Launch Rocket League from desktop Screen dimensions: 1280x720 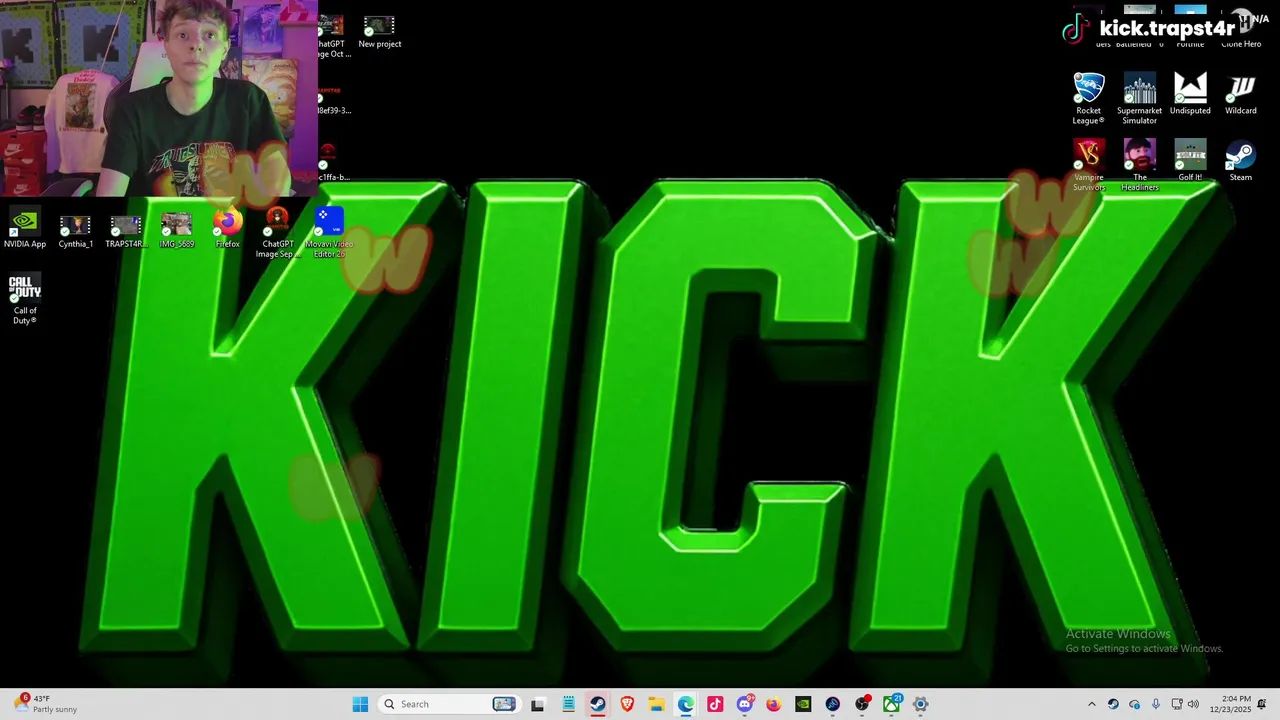(1089, 98)
